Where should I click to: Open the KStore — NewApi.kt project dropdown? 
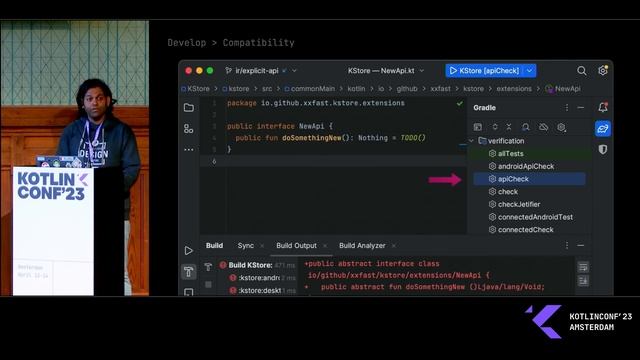(386, 71)
